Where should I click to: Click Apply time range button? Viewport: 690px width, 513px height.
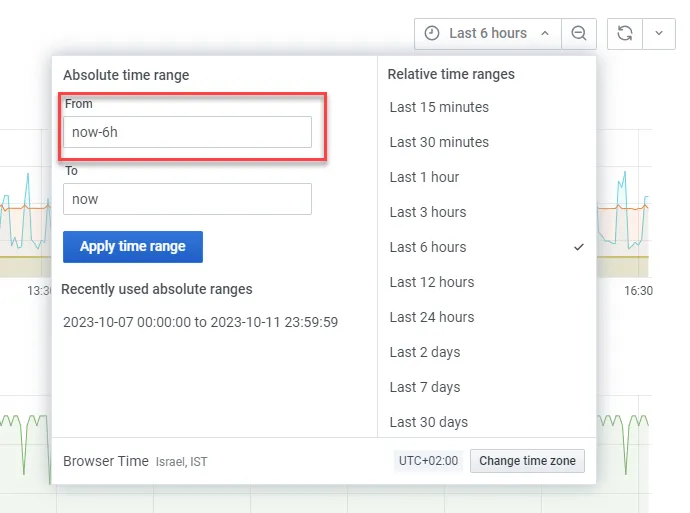(133, 247)
